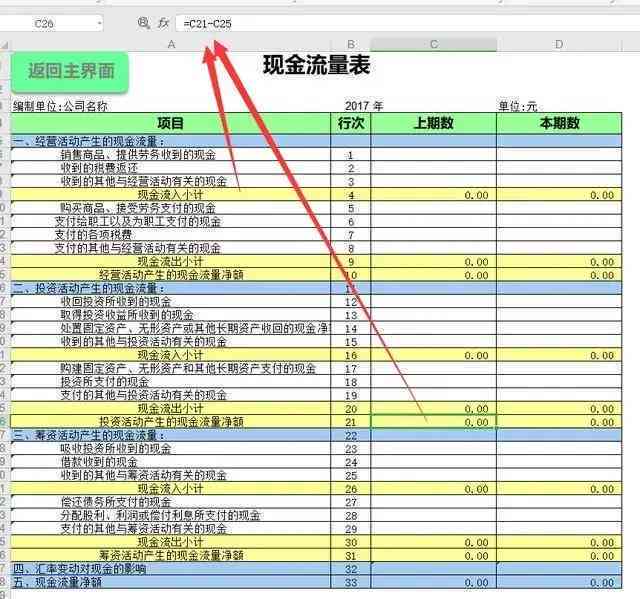Click the magnifier icon beside fx
Image resolution: width=640 pixels, height=599 pixels.
tap(143, 23)
